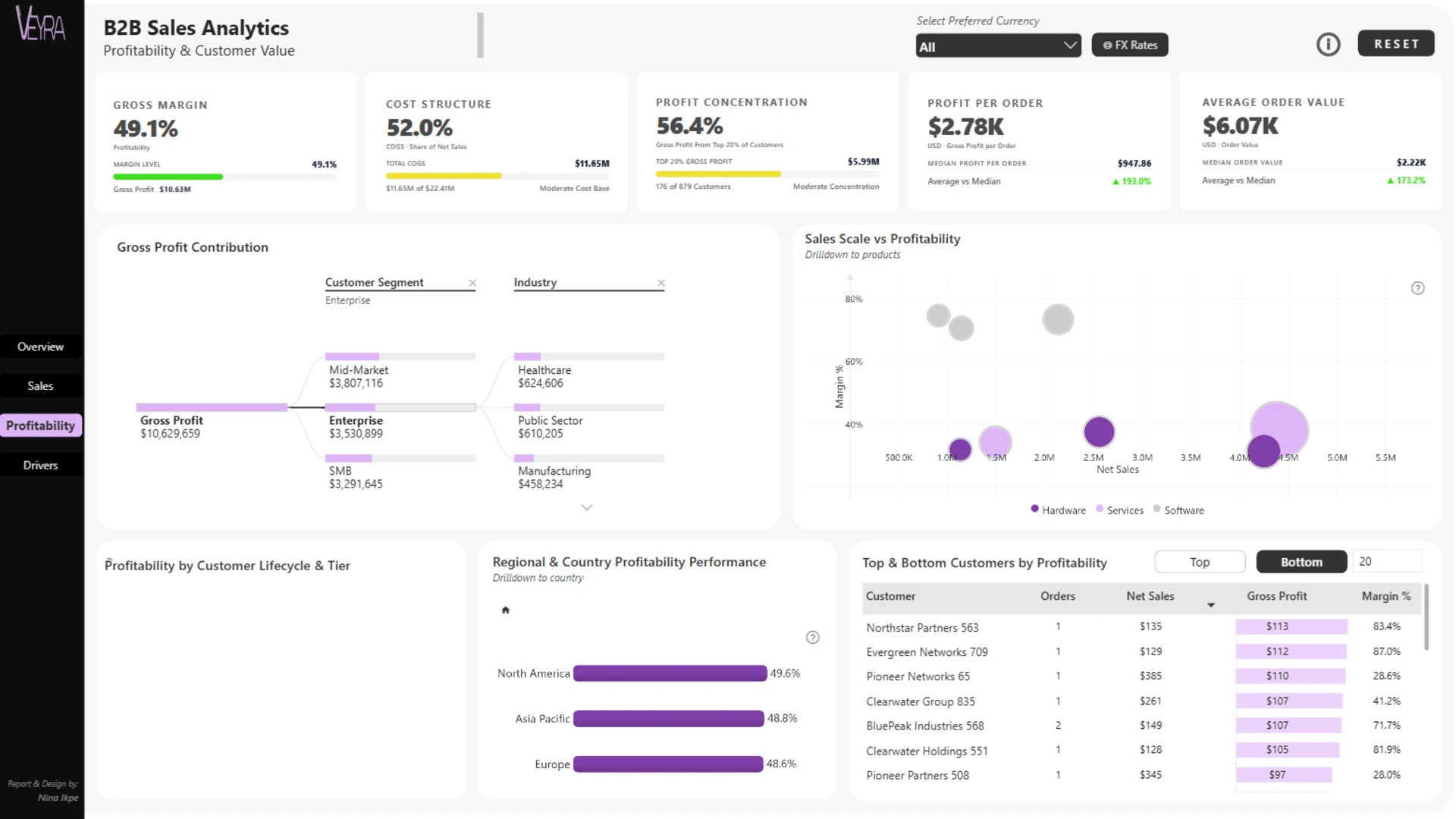This screenshot has width=1456, height=819.
Task: Click the RESET button
Action: click(1396, 44)
